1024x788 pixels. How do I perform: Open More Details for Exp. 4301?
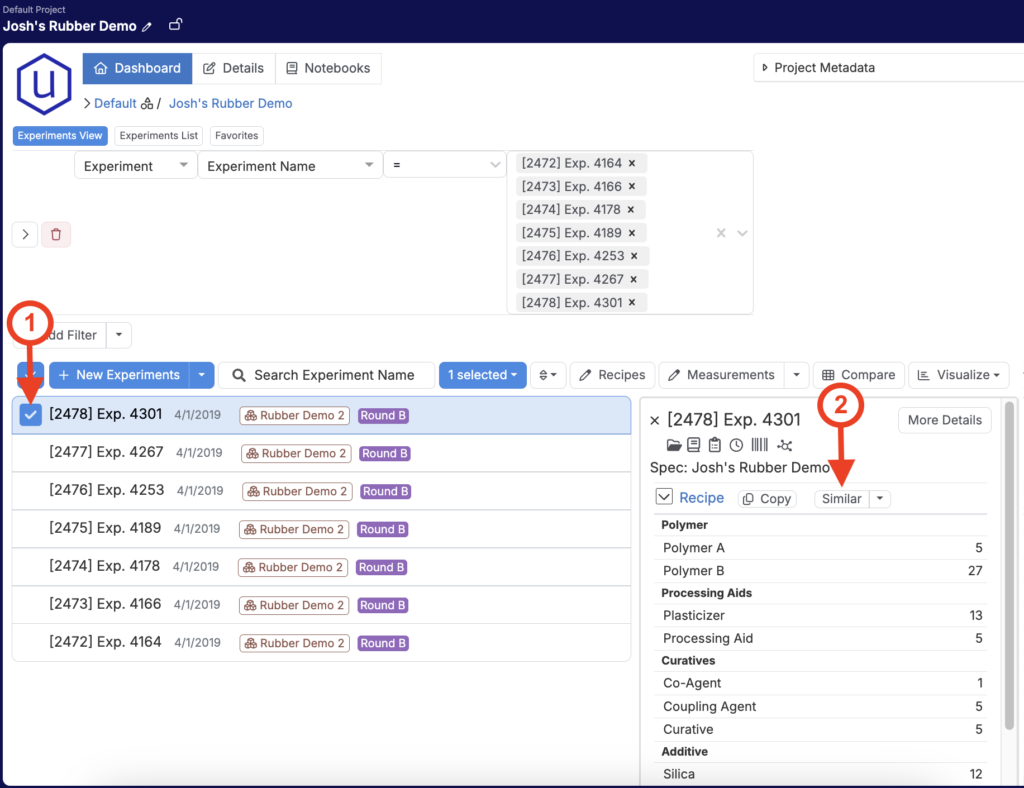944,420
